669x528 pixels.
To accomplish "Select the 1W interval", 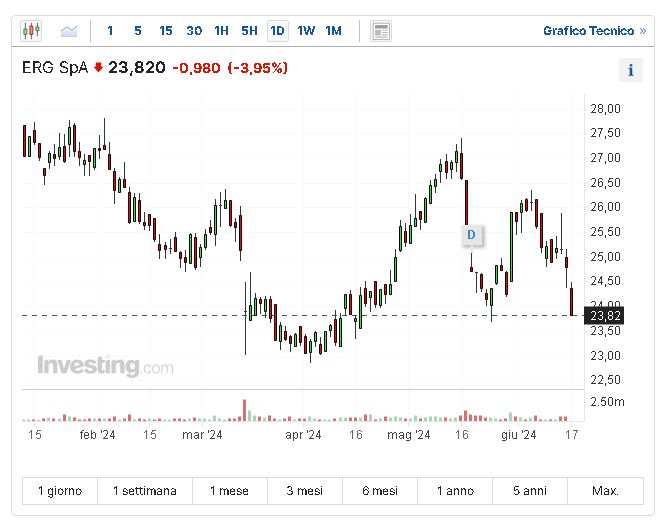I will [x=306, y=31].
